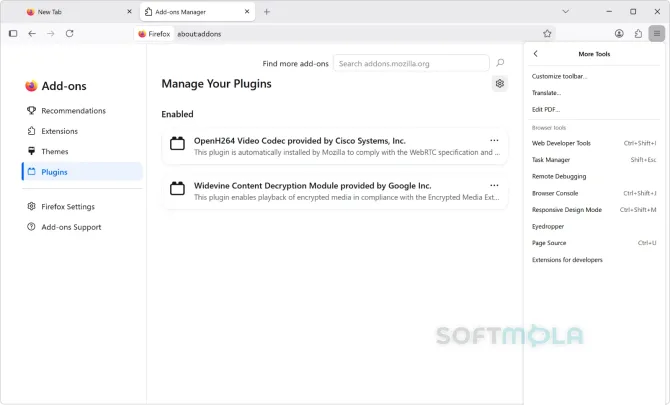
Task: Click the Search addons.mozilla.org field
Action: [x=411, y=63]
